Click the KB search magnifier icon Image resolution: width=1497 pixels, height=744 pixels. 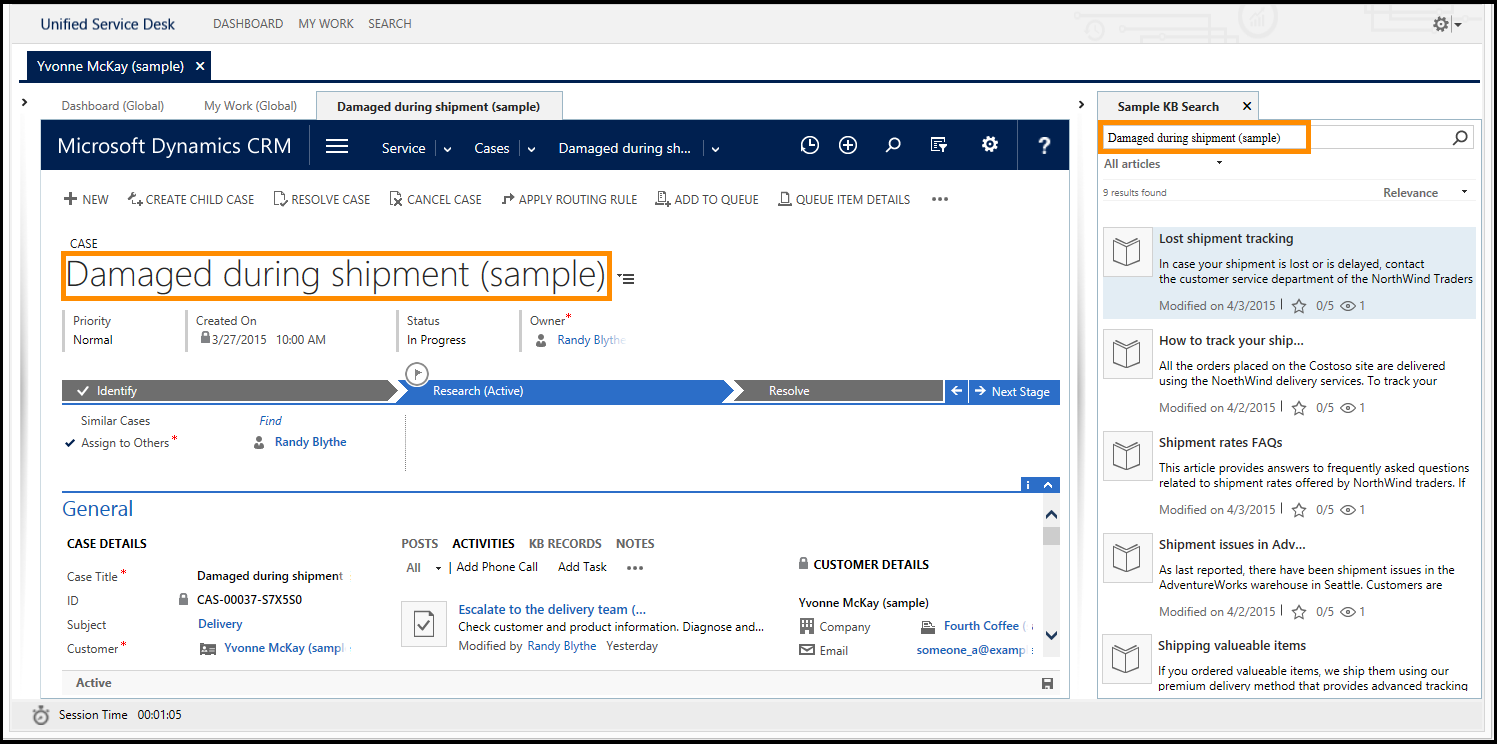[x=1460, y=138]
